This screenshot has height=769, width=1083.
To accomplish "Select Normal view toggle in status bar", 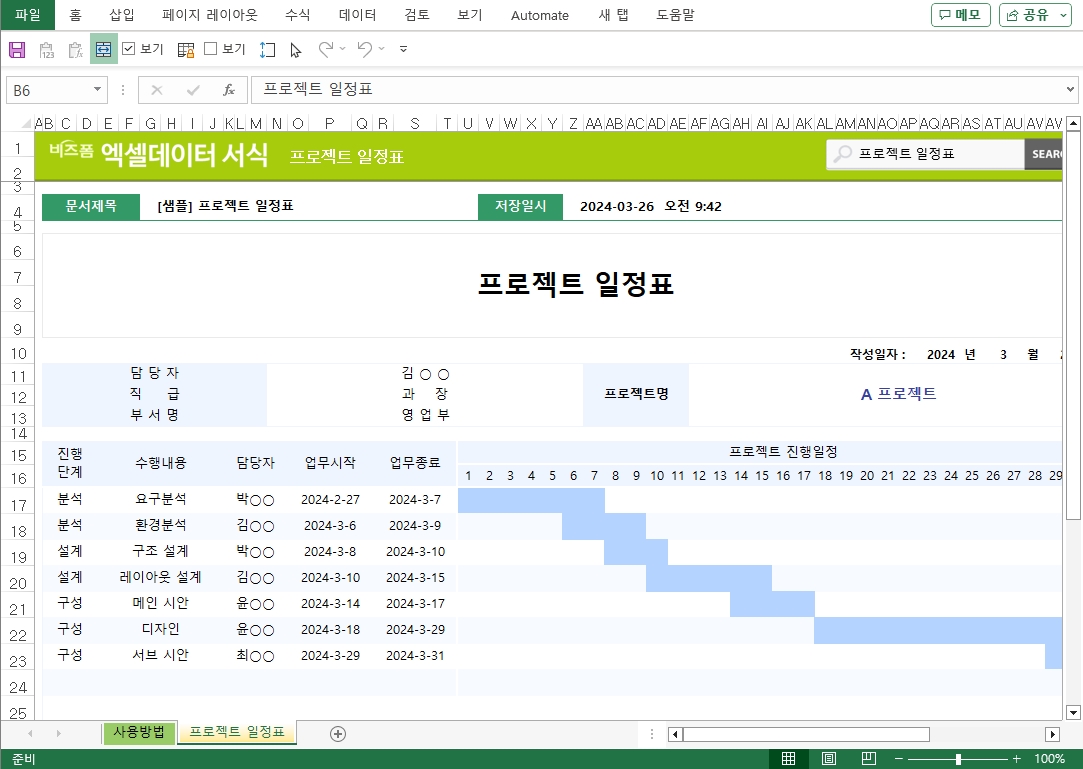I will [x=789, y=759].
